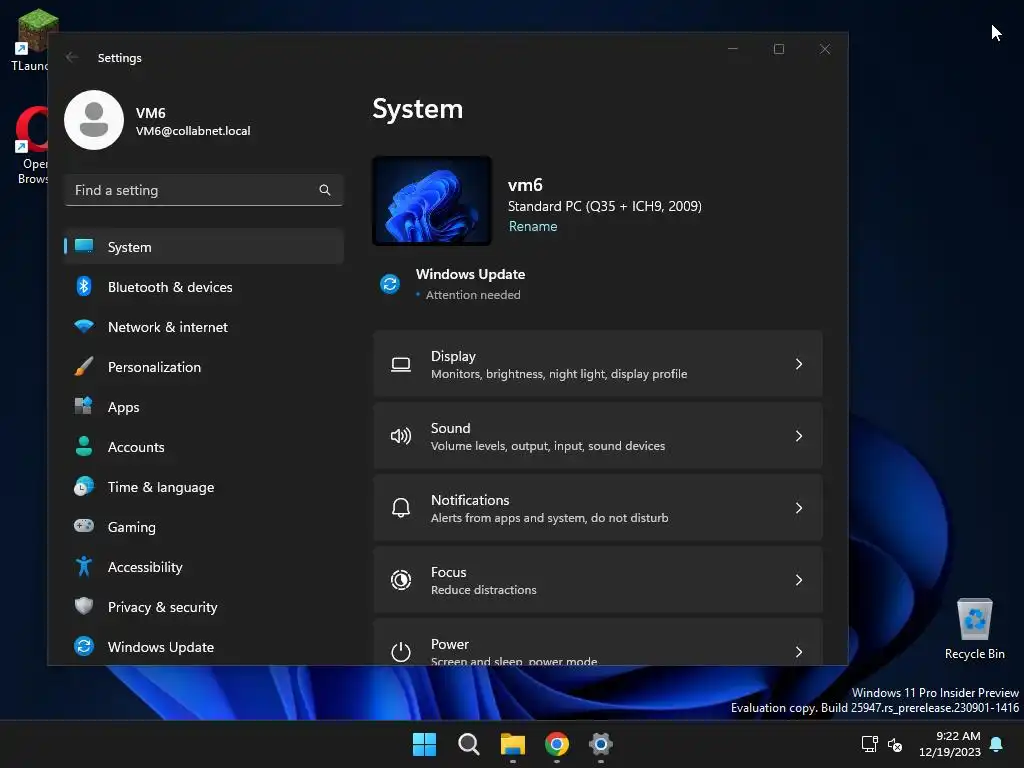The height and width of the screenshot is (768, 1024).
Task: Open the vm6 desktop wallpaper thumbnail
Action: point(432,200)
